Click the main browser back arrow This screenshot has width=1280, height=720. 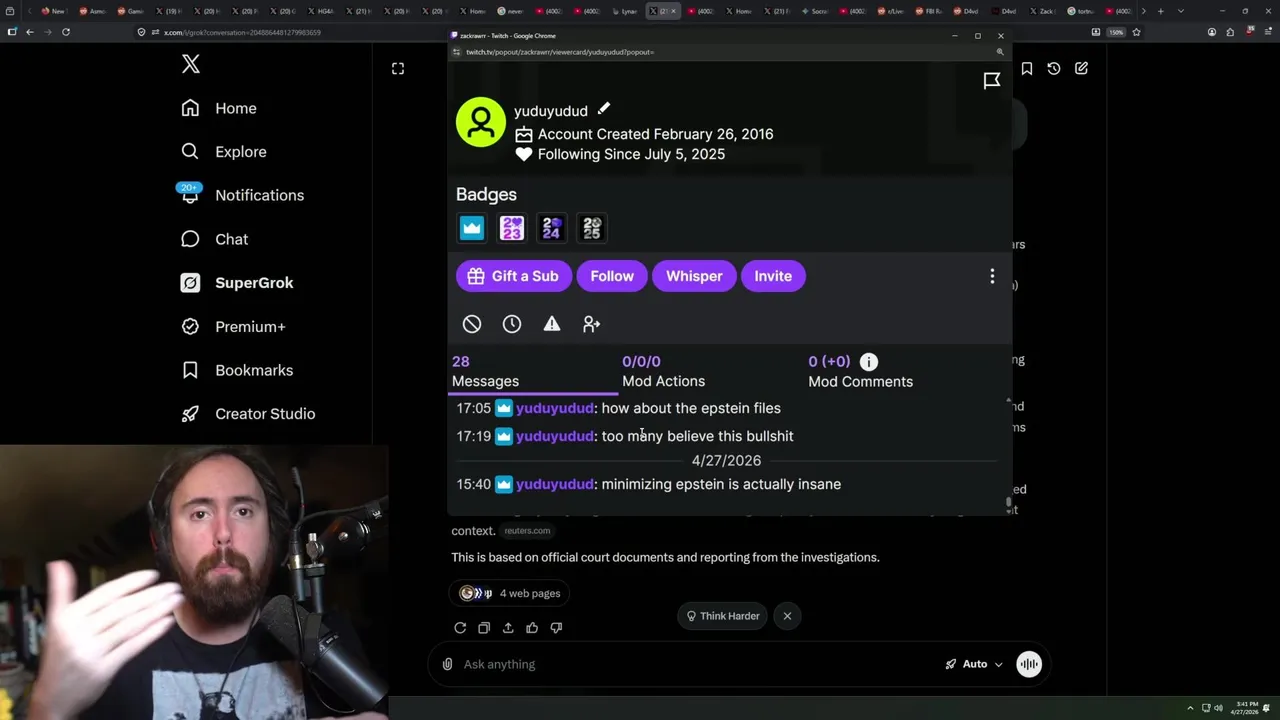click(30, 32)
